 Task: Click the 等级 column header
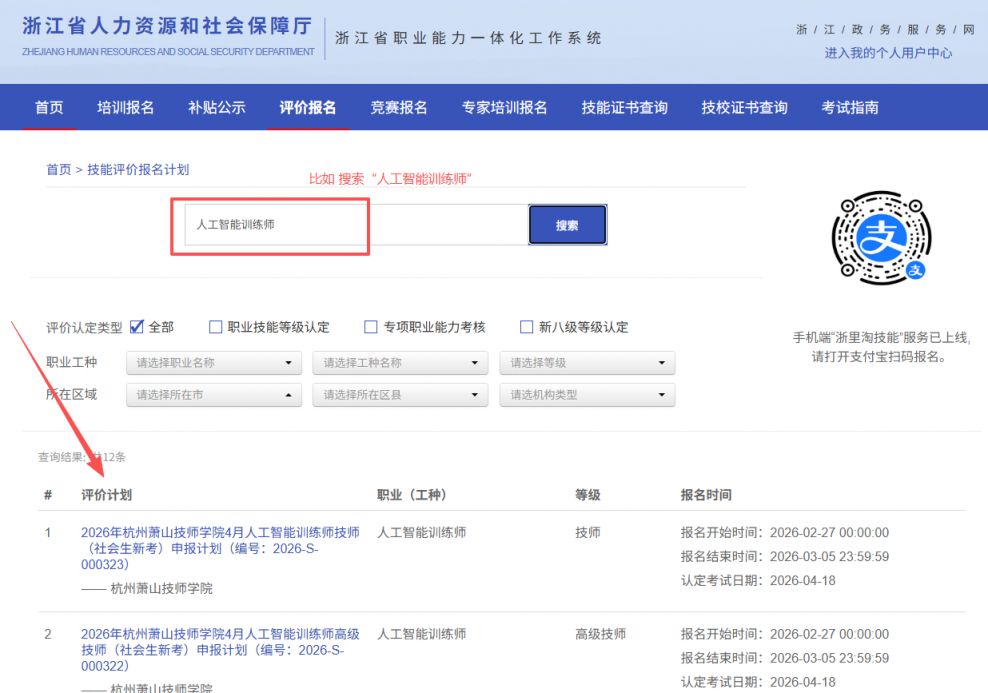pos(587,495)
